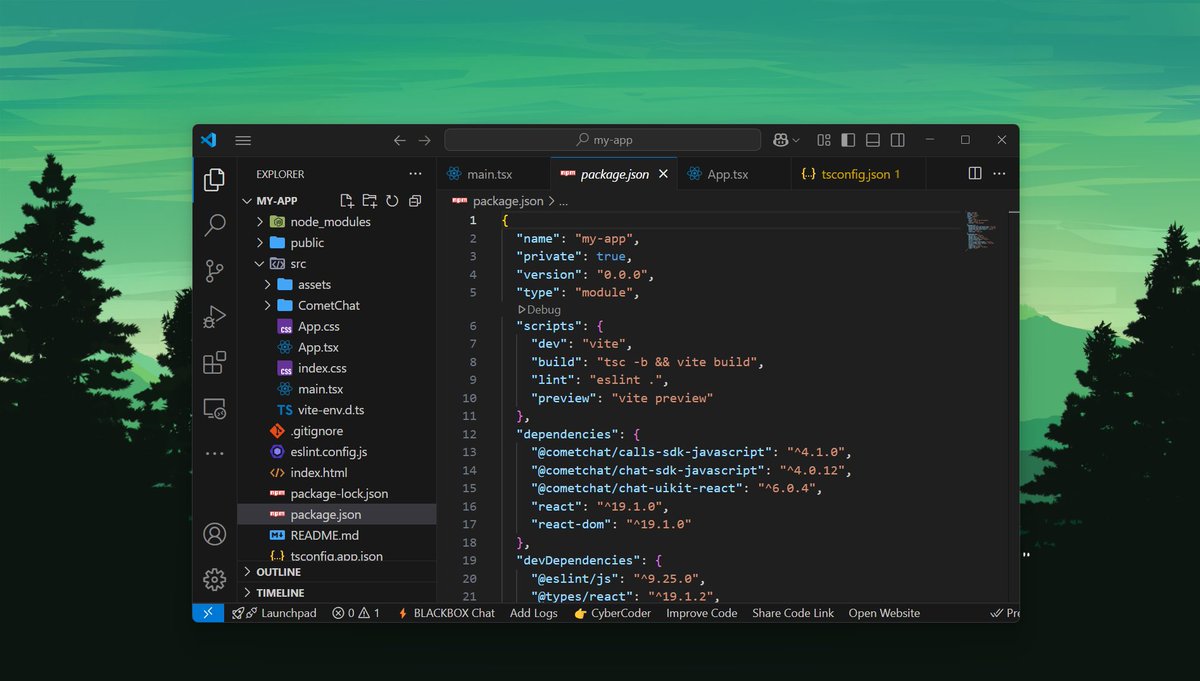1200x681 pixels.
Task: Click Share Code Link in status bar
Action: [x=793, y=613]
